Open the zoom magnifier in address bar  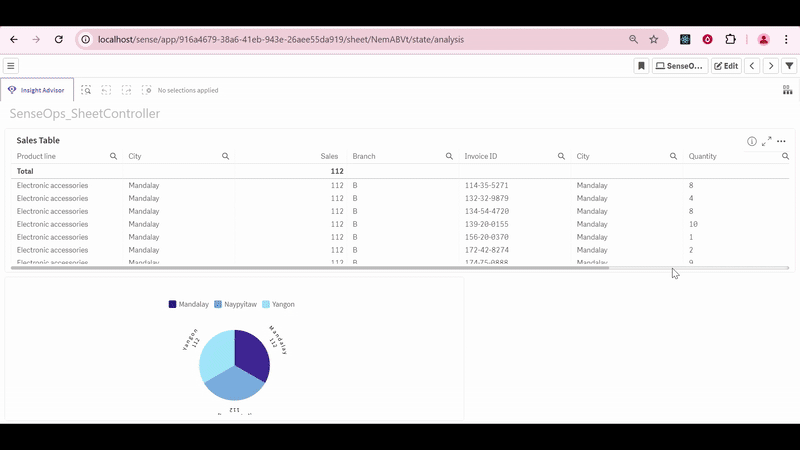coord(633,39)
